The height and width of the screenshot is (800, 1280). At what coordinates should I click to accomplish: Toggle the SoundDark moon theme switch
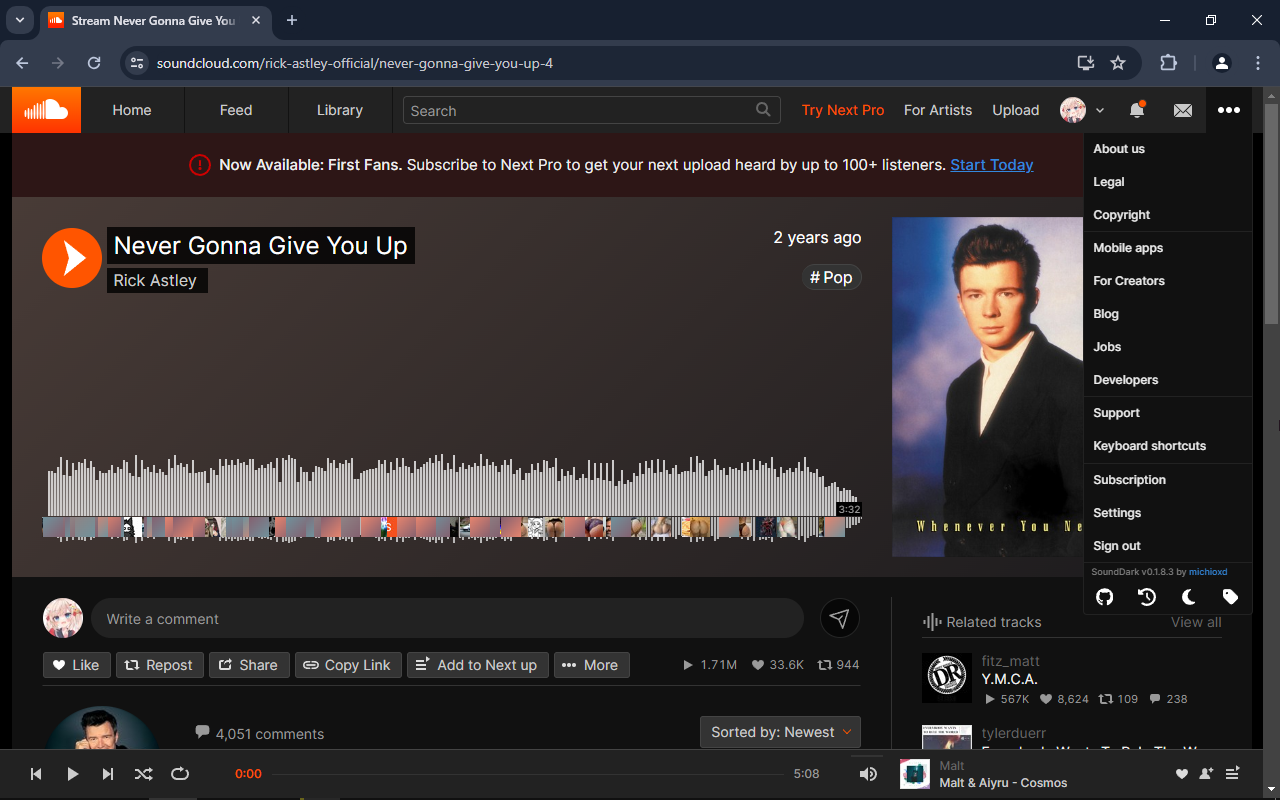click(x=1189, y=597)
